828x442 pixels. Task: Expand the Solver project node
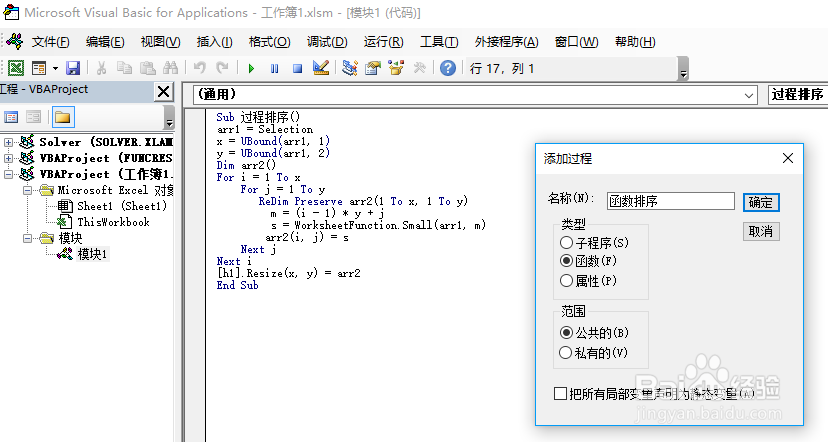coord(8,142)
